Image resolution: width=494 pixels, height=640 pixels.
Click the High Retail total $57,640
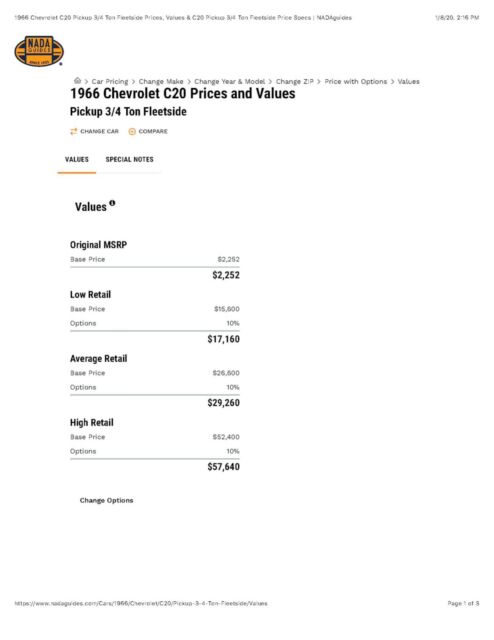pyautogui.click(x=223, y=467)
